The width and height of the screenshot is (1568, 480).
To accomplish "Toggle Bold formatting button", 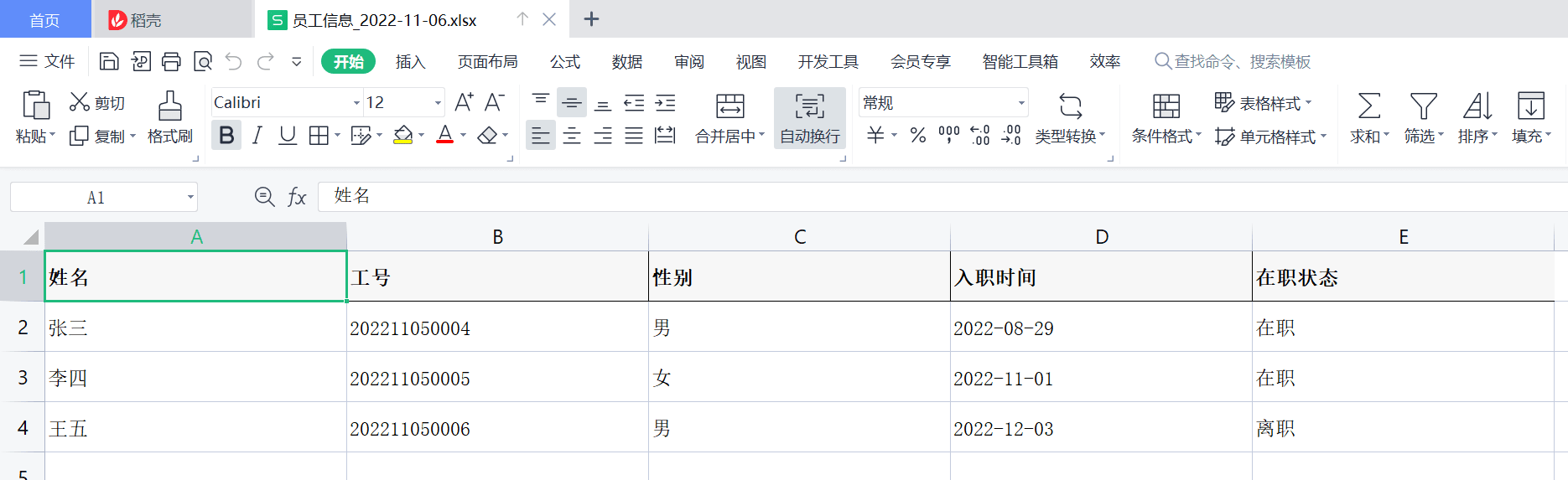I will [226, 136].
